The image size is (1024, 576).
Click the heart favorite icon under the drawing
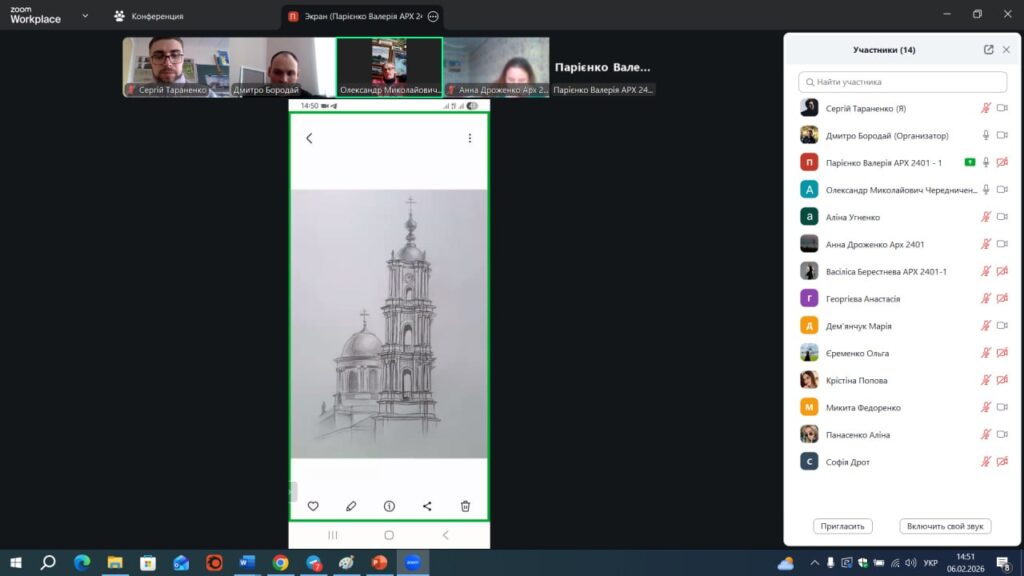313,506
